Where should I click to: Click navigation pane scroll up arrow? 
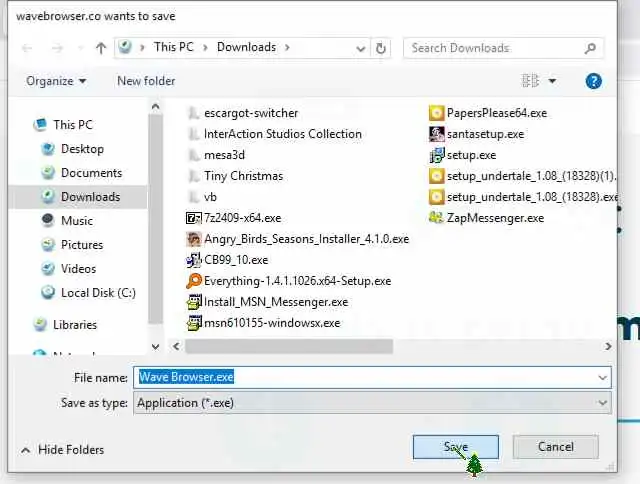(155, 107)
